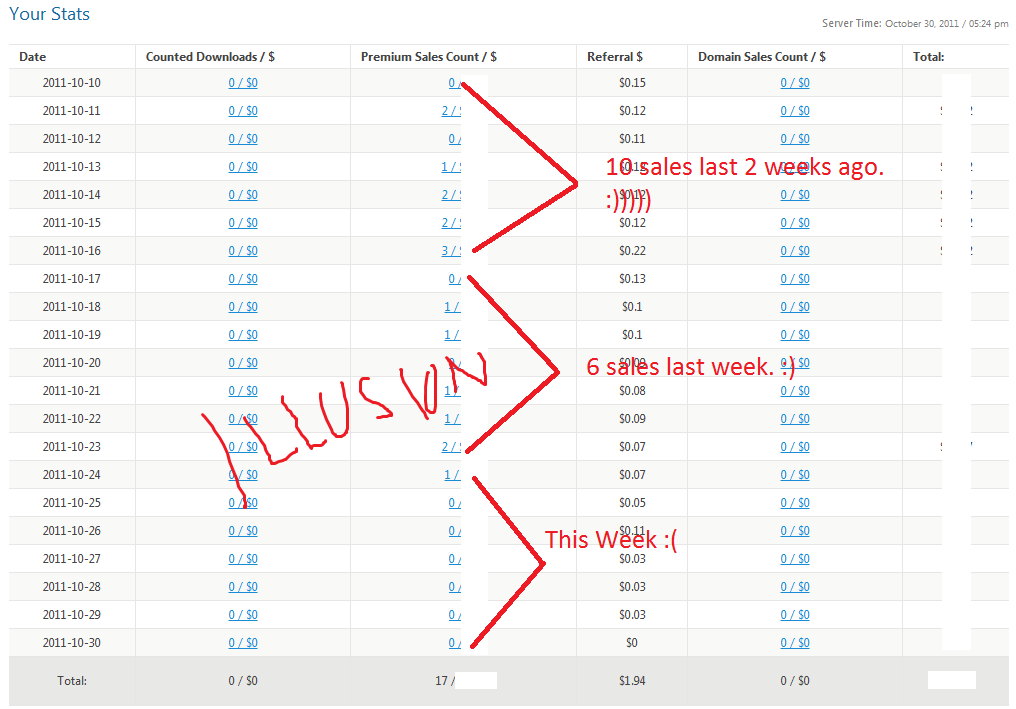Open domain sales link for 2011-10-22
Image resolution: width=1016 pixels, height=709 pixels.
pos(795,419)
